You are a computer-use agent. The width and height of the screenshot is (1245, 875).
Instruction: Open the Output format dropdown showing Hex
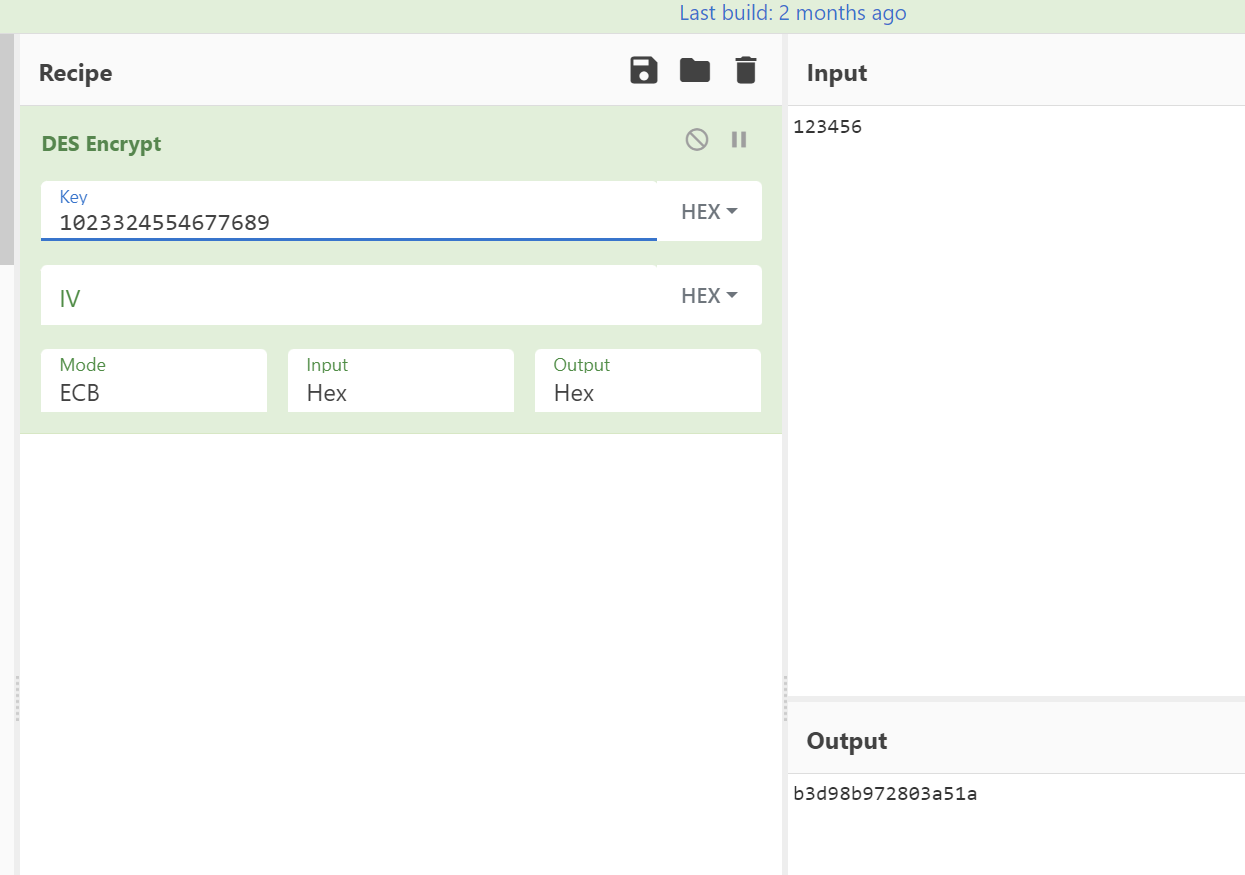pyautogui.click(x=648, y=380)
